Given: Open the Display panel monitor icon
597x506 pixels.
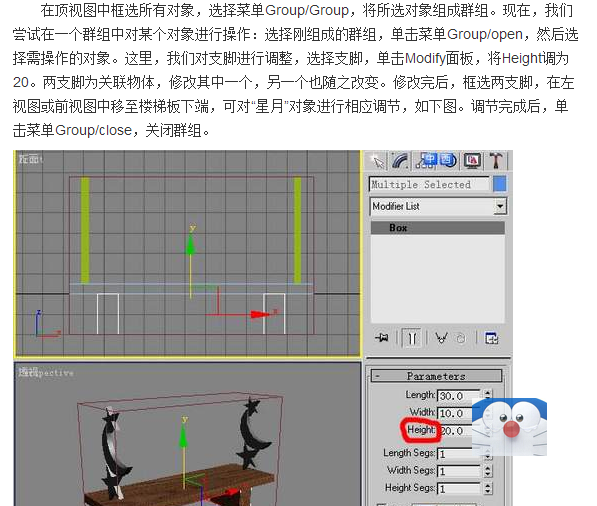Looking at the screenshot, I should click(x=472, y=161).
